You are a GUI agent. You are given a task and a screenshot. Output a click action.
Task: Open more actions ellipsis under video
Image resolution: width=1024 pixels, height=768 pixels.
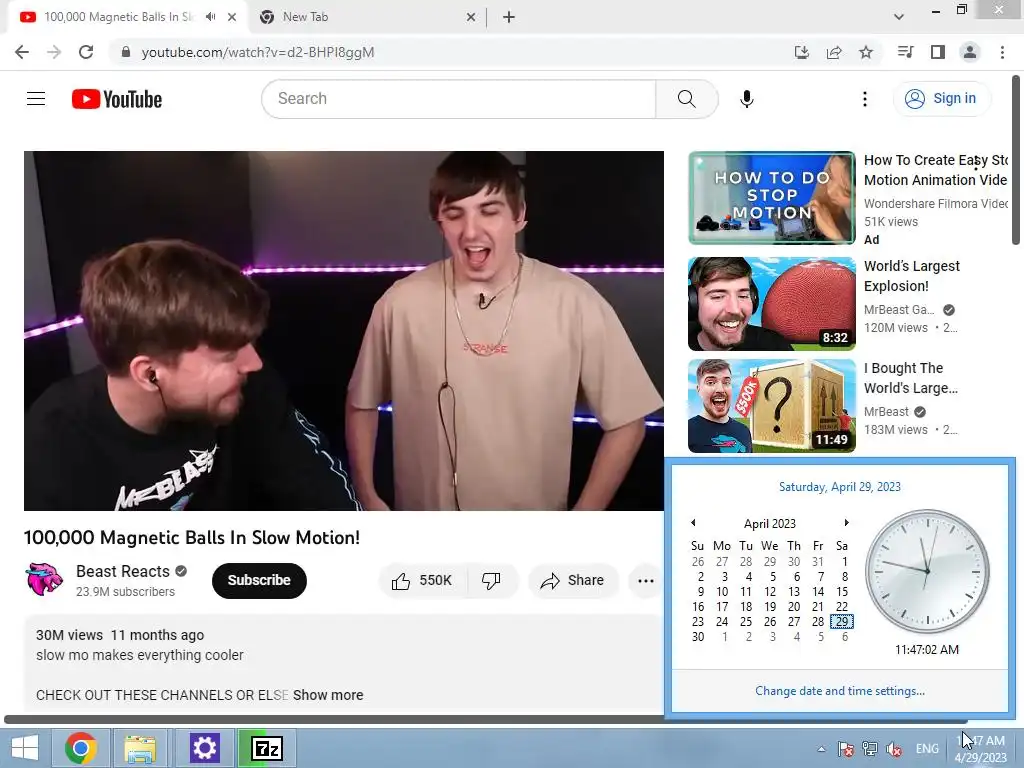[645, 581]
